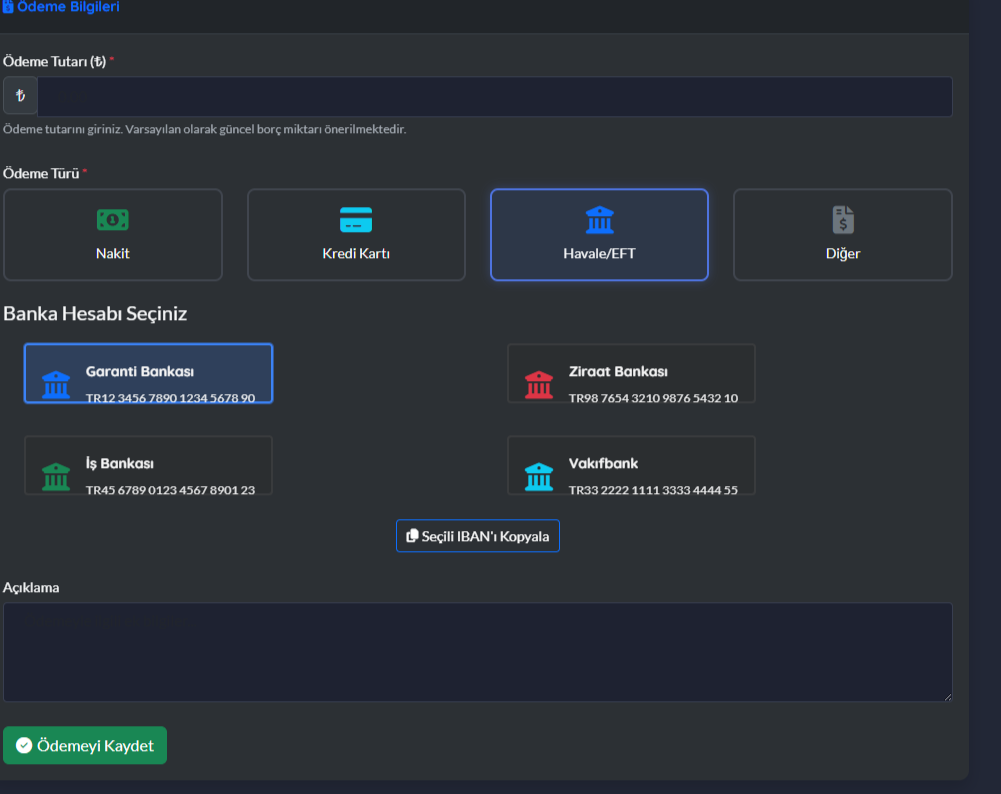
Task: Click the Ödeme Bilgileri header icon
Action: coord(8,7)
